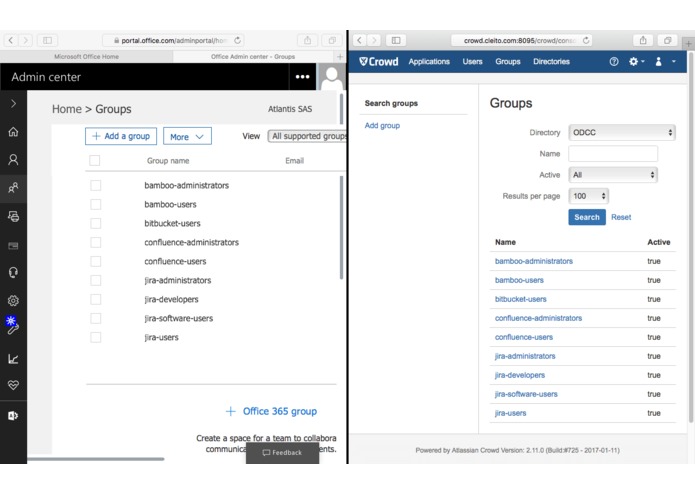Open Directories menu in Crowd
This screenshot has width=695, height=494.
pyautogui.click(x=551, y=62)
